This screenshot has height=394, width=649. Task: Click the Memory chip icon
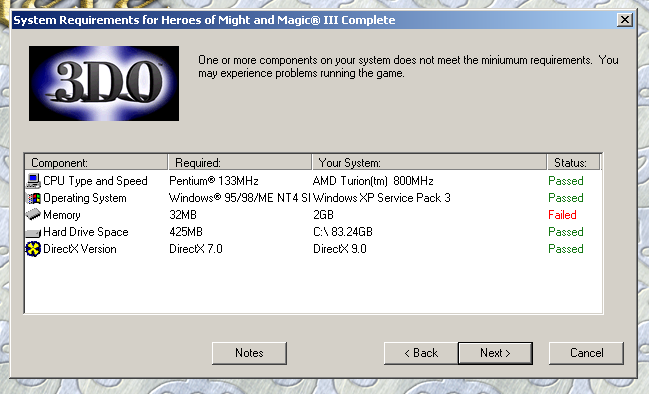[34, 215]
